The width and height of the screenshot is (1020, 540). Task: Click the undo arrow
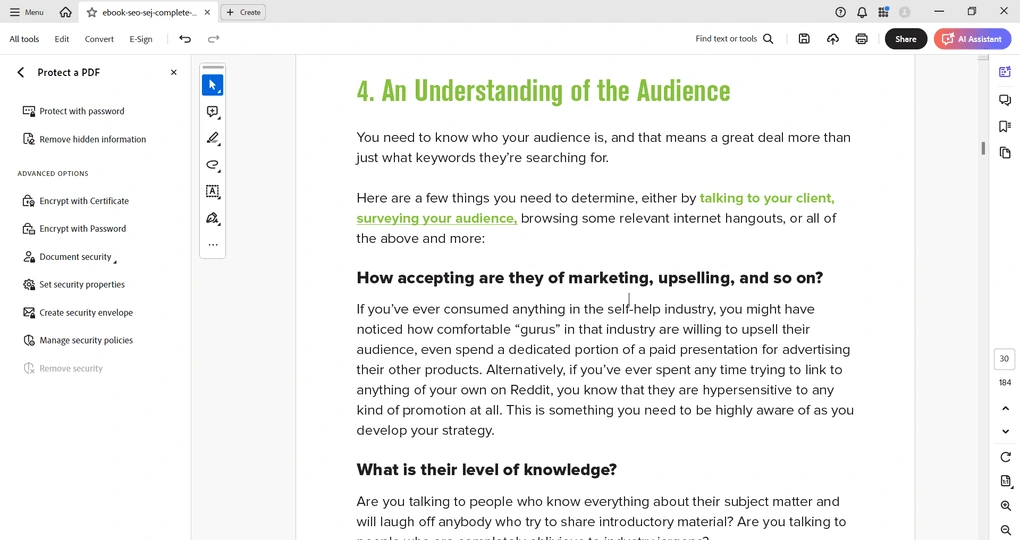pos(185,39)
